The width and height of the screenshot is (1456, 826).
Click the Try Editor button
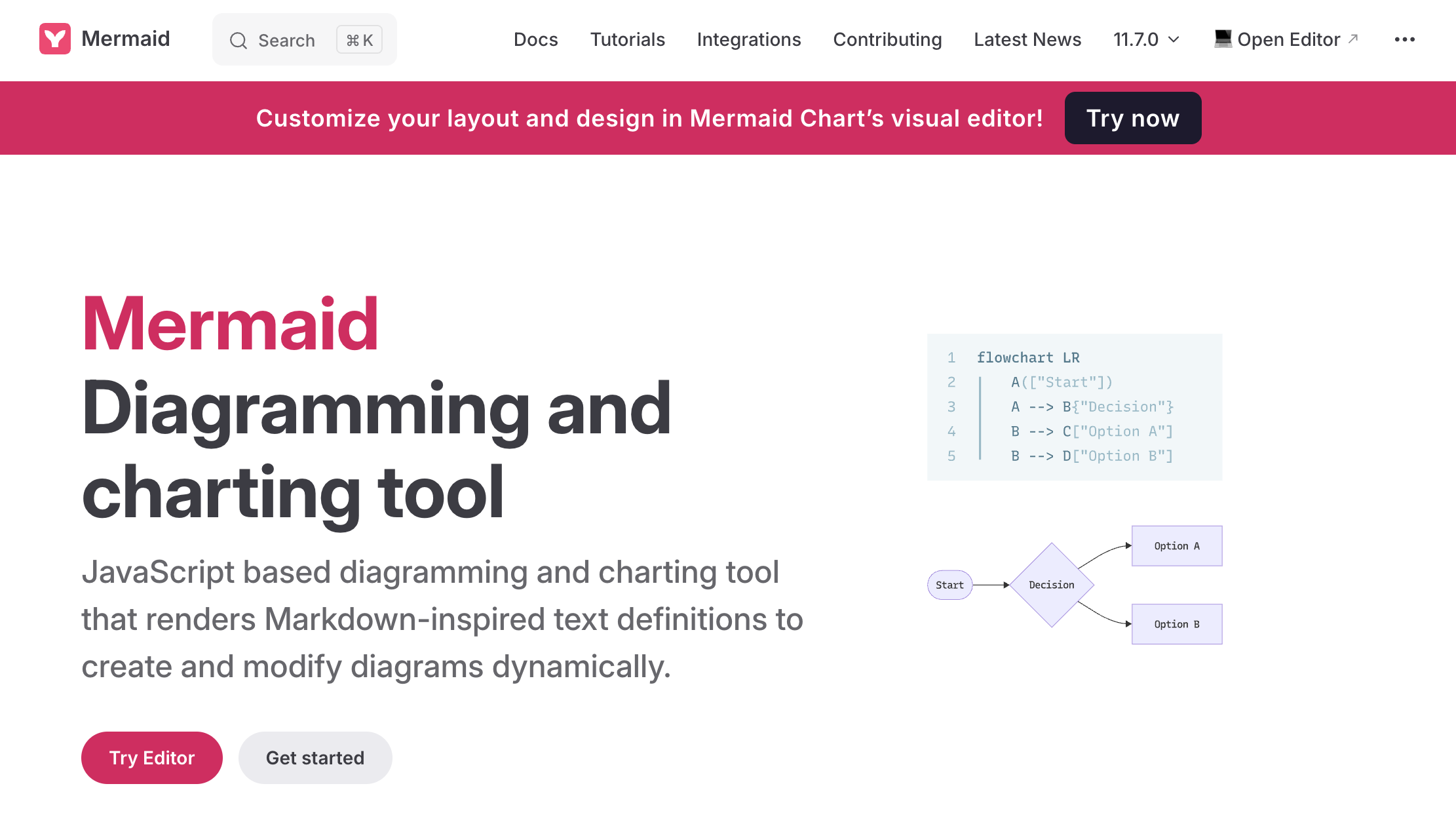152,758
